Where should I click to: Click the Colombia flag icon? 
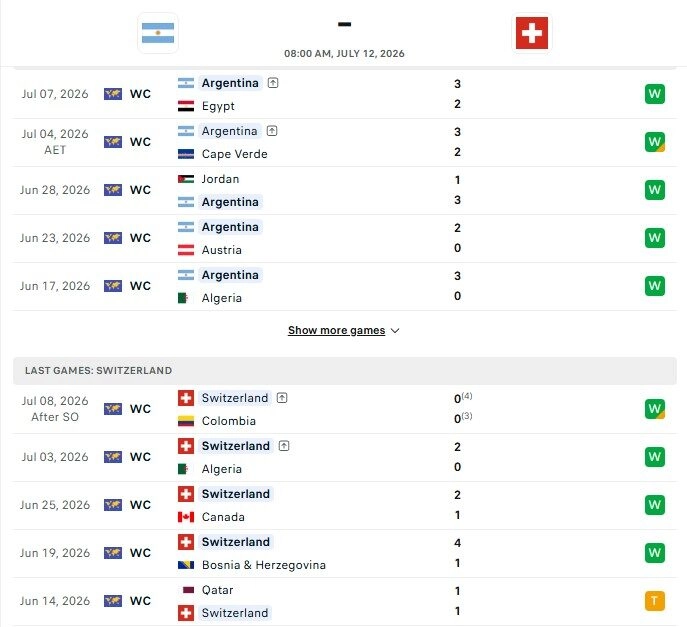pyautogui.click(x=186, y=421)
